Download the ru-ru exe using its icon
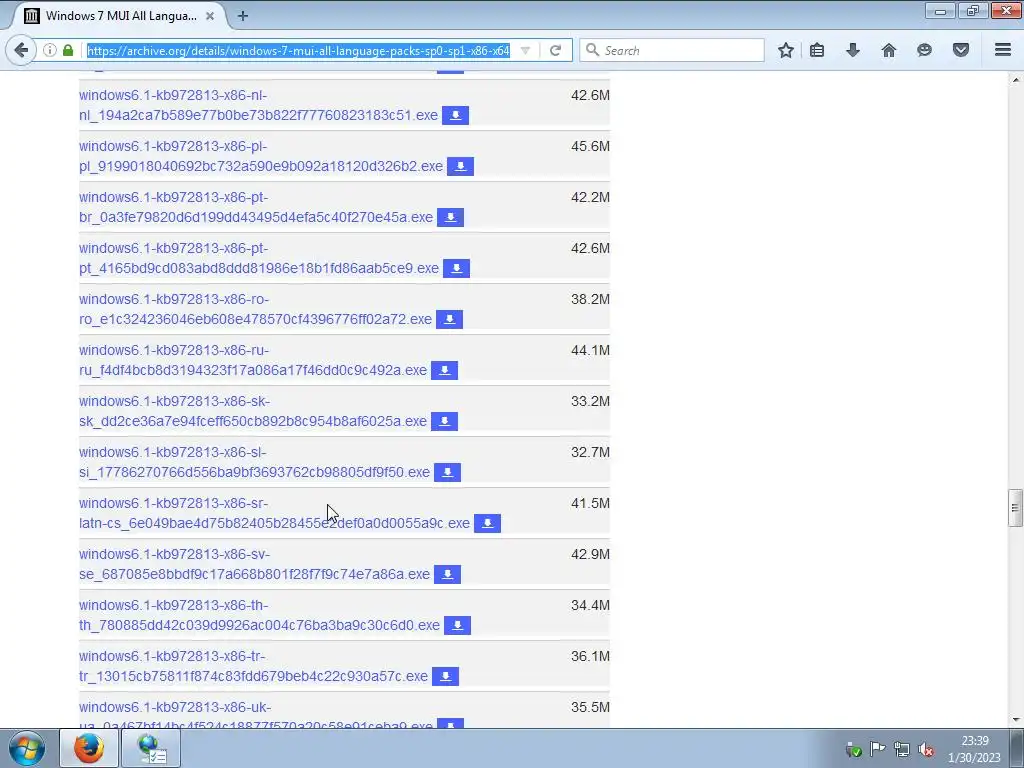Image resolution: width=1024 pixels, height=768 pixels. pos(445,370)
